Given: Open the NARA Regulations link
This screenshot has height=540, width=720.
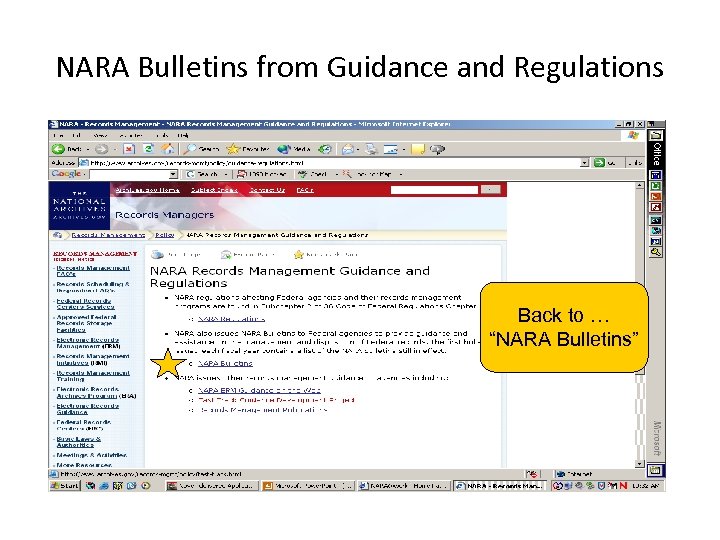Looking at the screenshot, I should click(231, 318).
